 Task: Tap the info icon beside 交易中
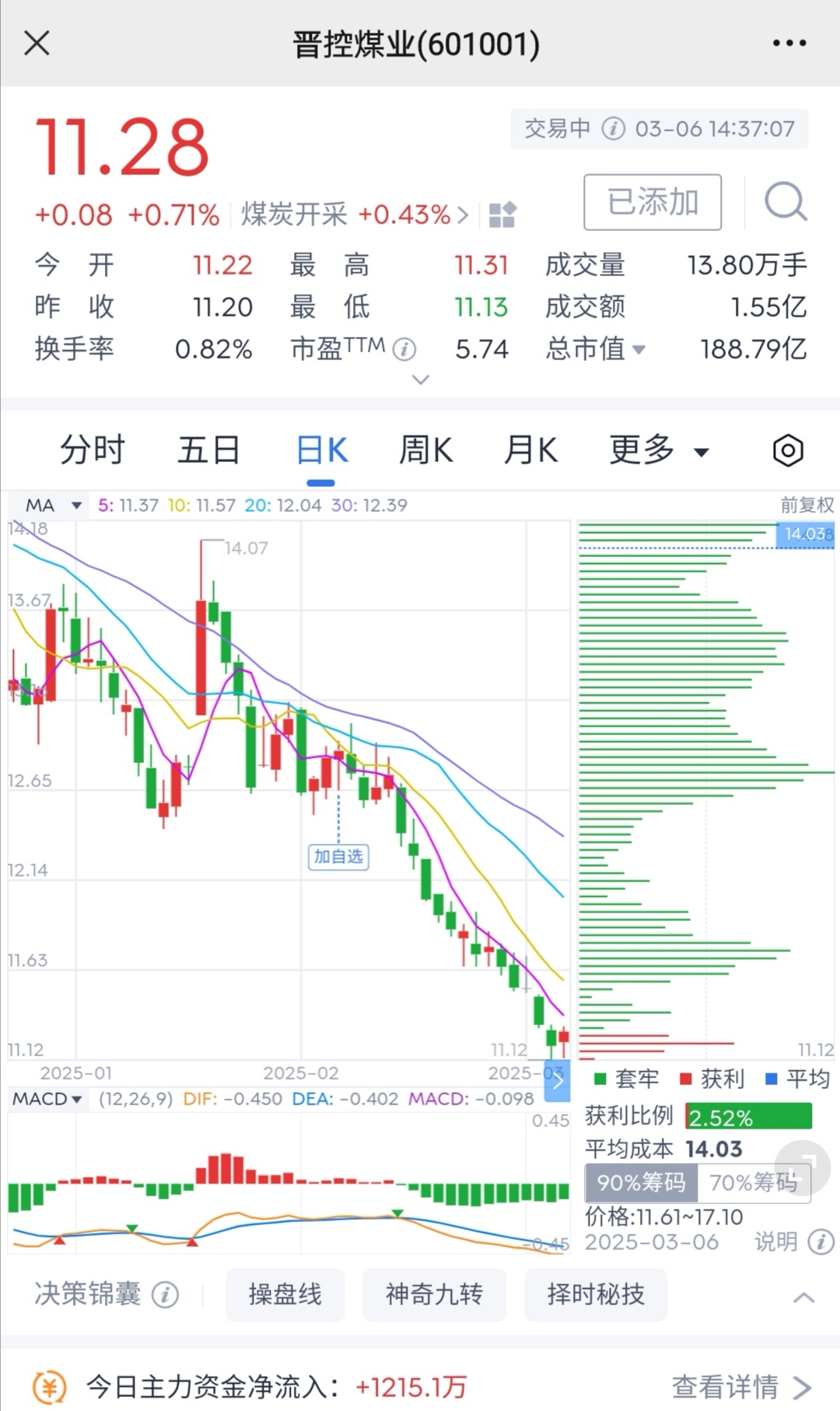(614, 128)
